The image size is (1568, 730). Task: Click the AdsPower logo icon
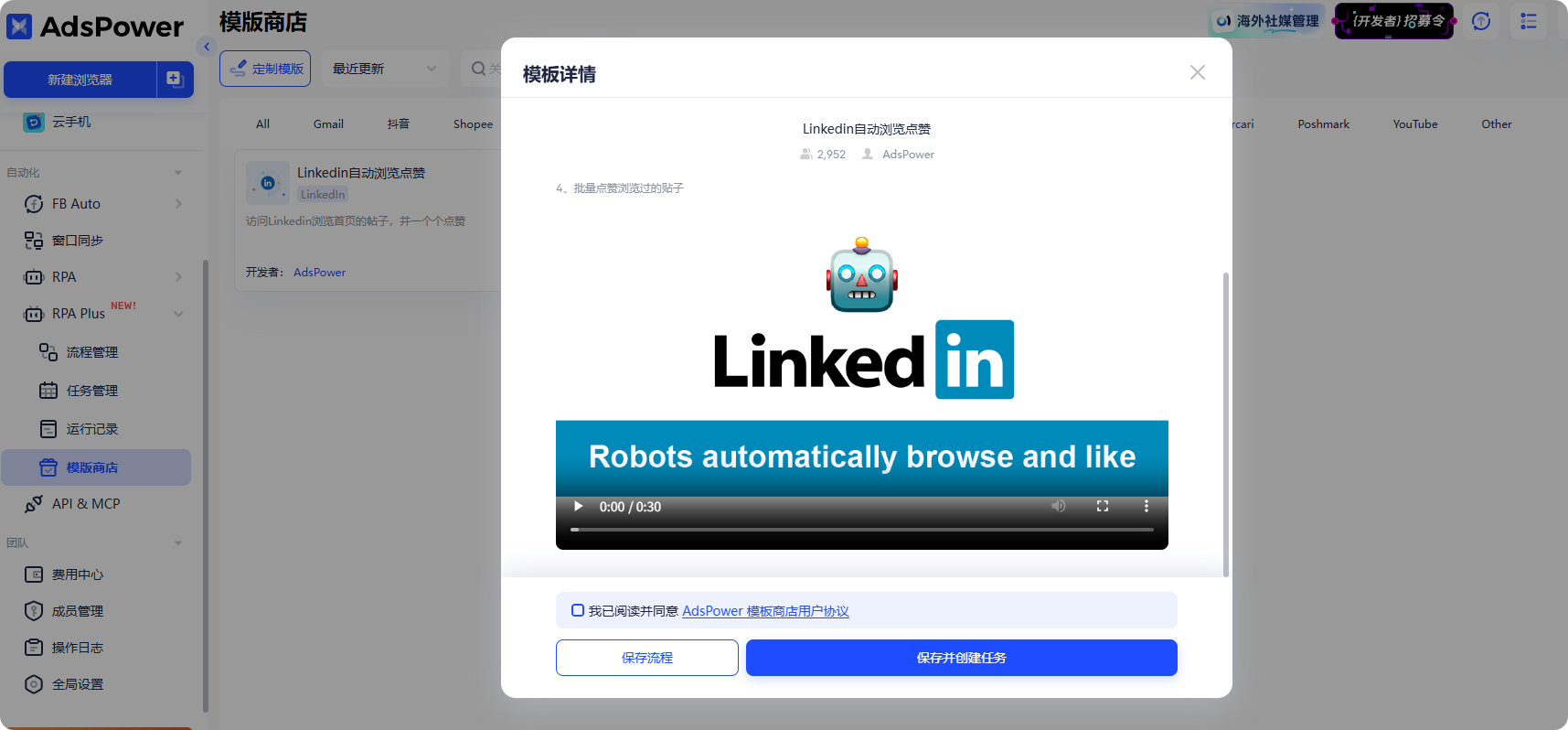pos(19,27)
